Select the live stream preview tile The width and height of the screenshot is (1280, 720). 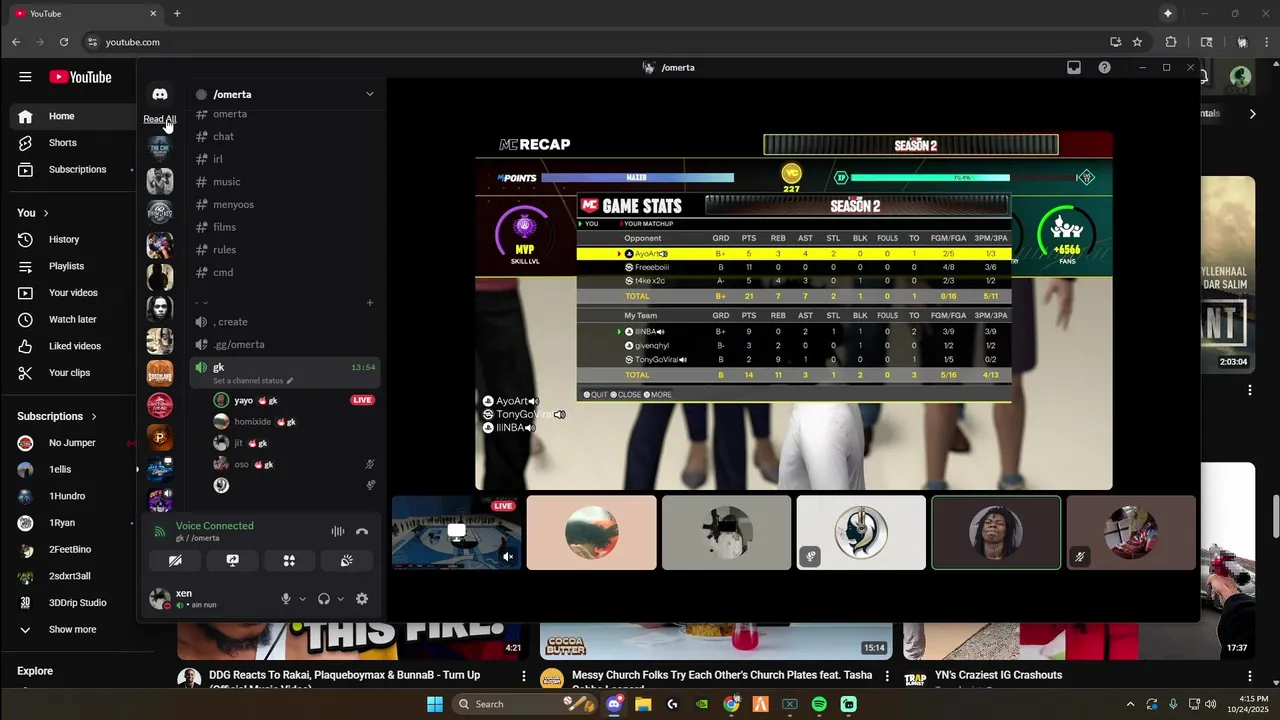pyautogui.click(x=456, y=533)
